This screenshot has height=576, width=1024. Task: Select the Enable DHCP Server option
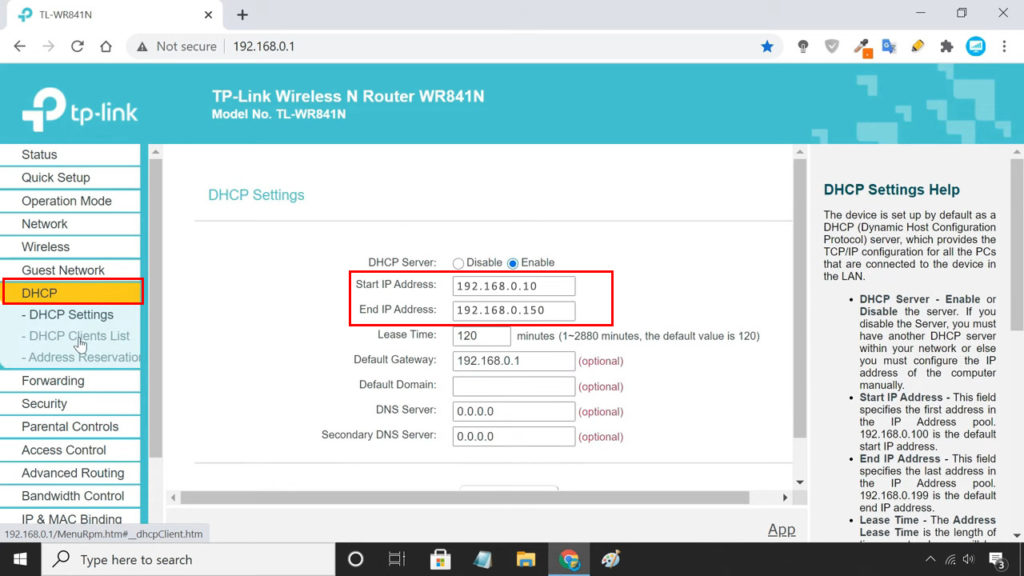(x=513, y=263)
